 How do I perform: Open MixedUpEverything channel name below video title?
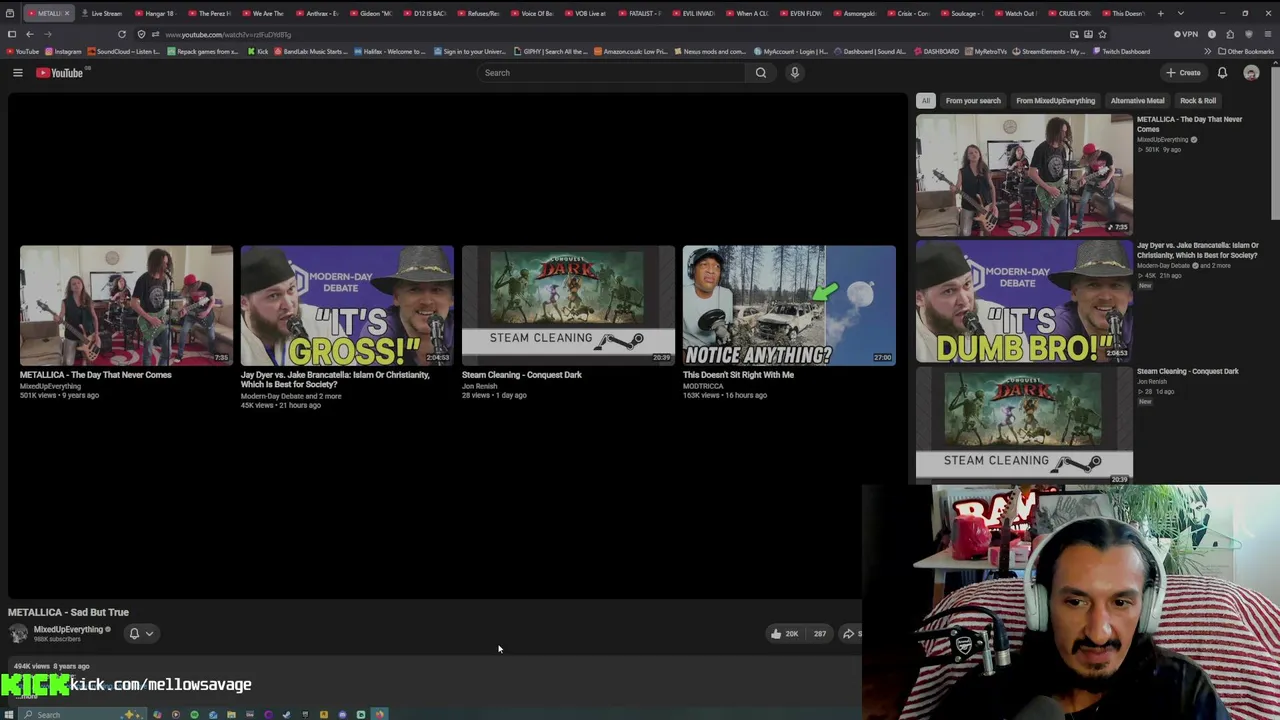[68, 630]
